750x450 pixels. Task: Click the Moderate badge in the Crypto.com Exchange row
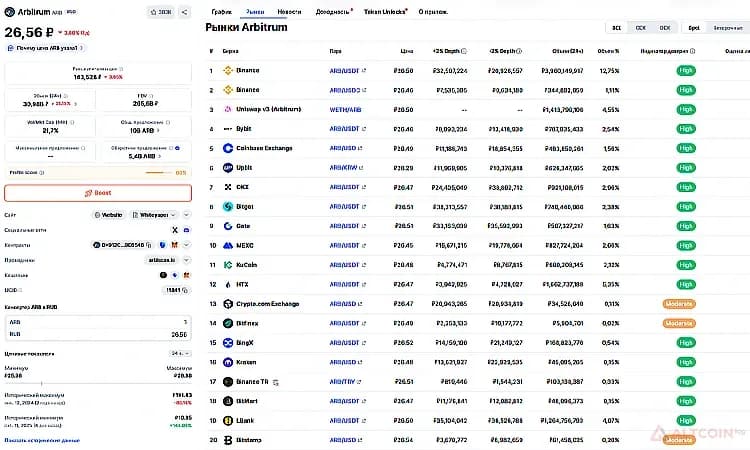pos(679,304)
